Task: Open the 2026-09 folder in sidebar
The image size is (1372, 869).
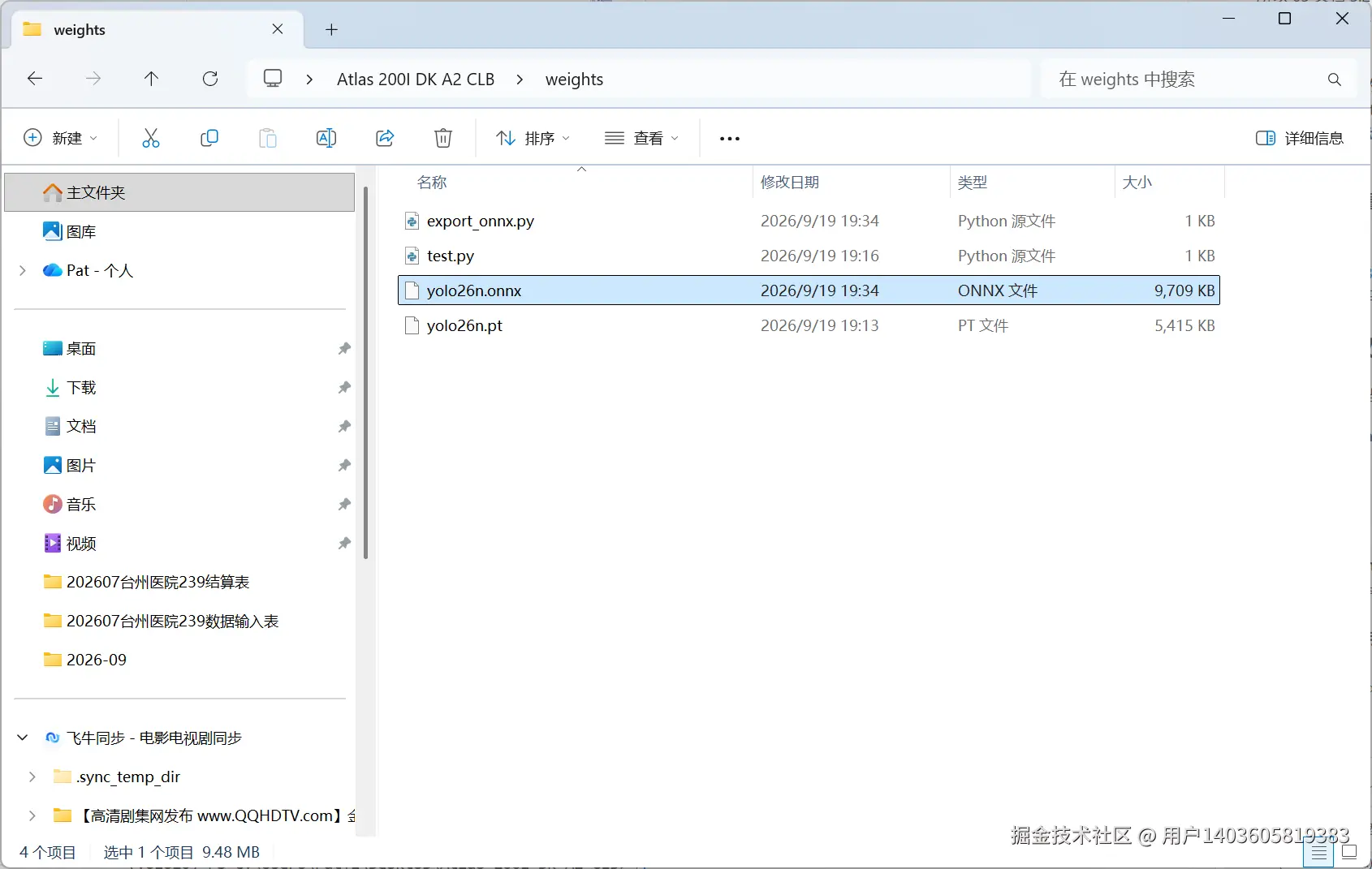Action: [x=179, y=660]
